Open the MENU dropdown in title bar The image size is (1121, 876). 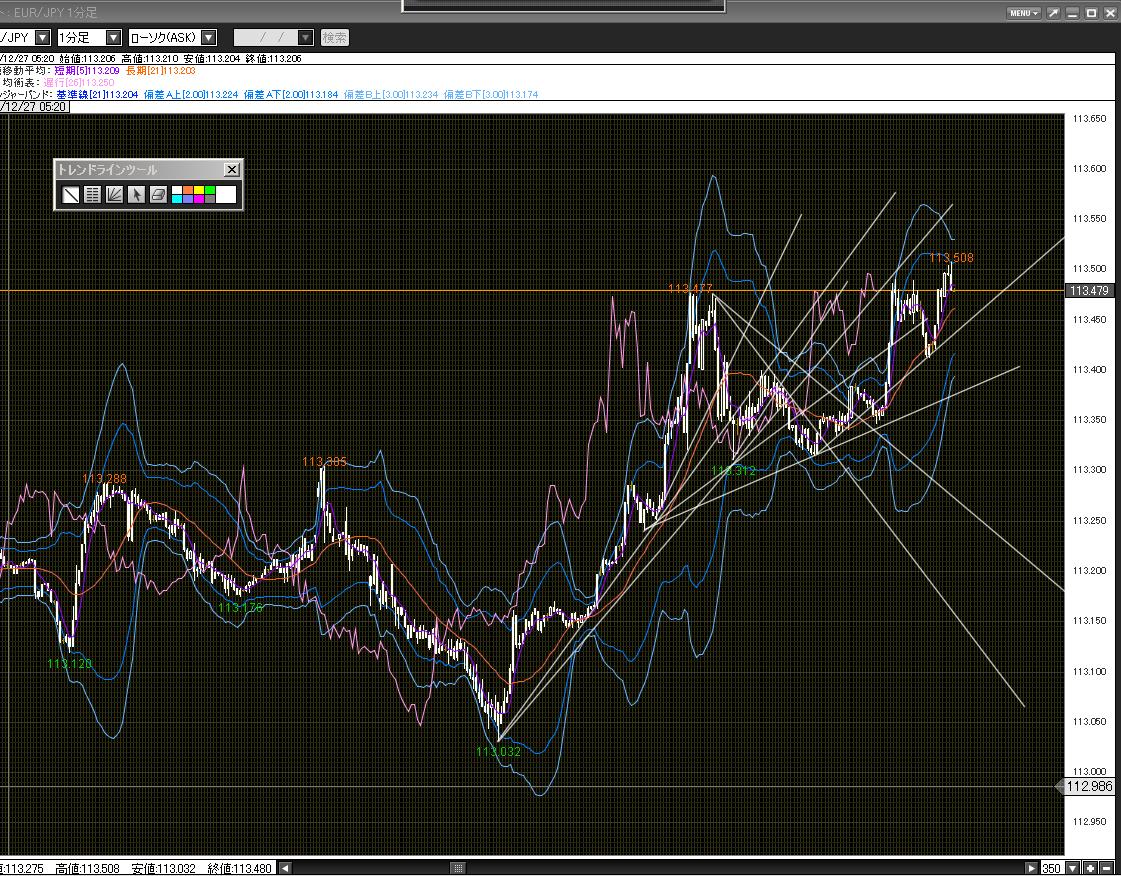click(1024, 13)
